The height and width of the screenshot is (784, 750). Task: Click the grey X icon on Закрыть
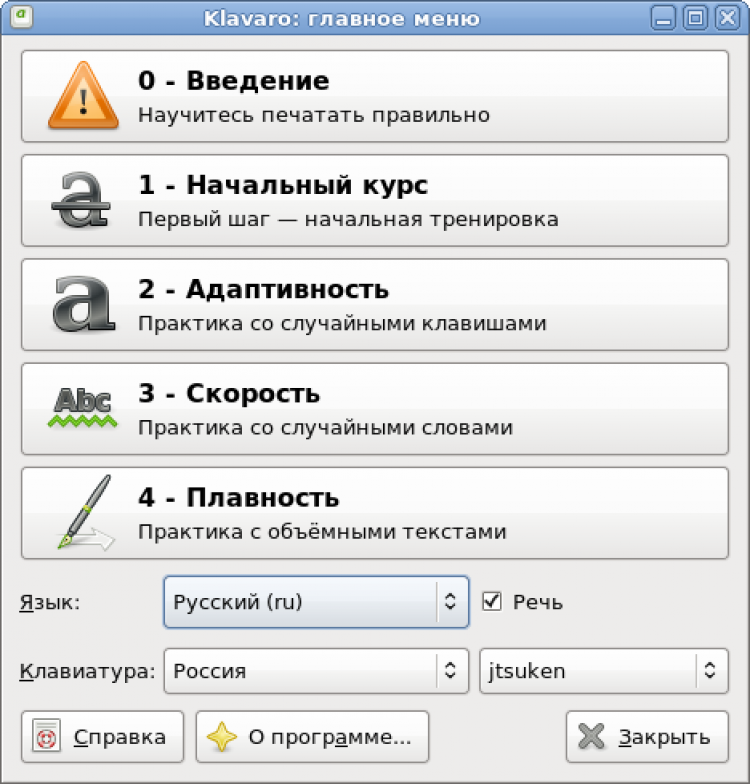(592, 736)
